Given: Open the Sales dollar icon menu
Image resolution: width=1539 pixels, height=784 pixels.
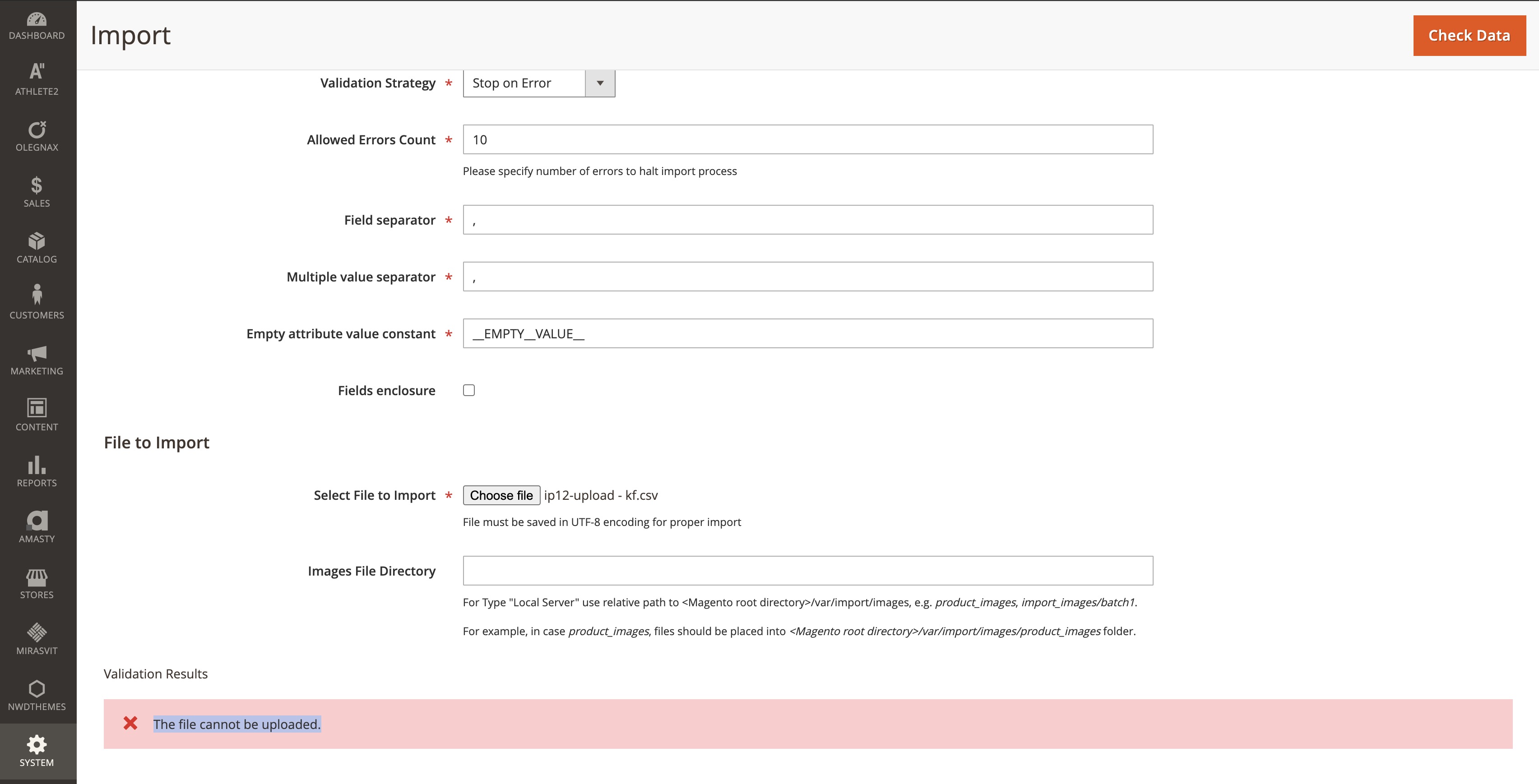Looking at the screenshot, I should 37,192.
